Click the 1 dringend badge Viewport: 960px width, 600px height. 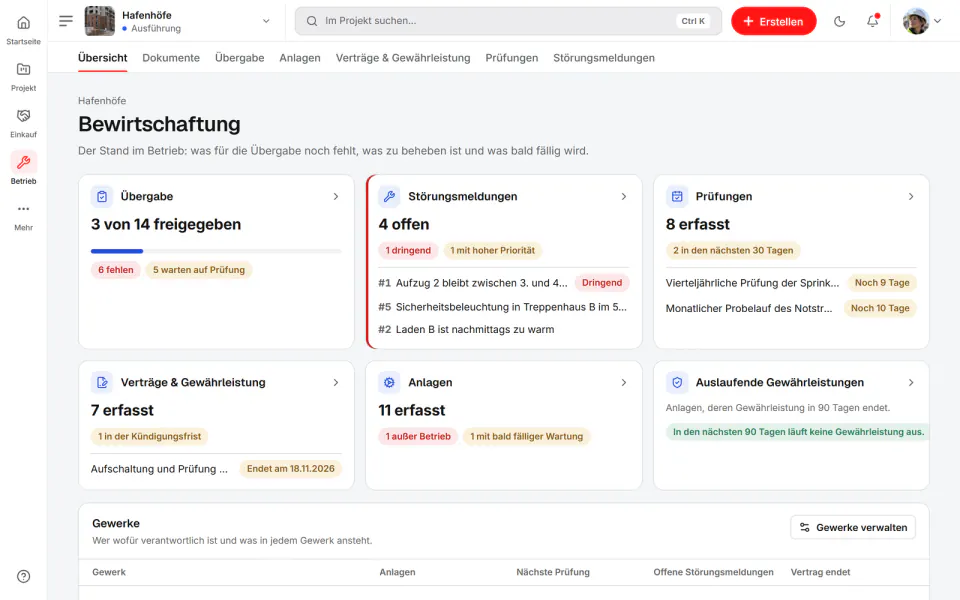click(x=408, y=250)
